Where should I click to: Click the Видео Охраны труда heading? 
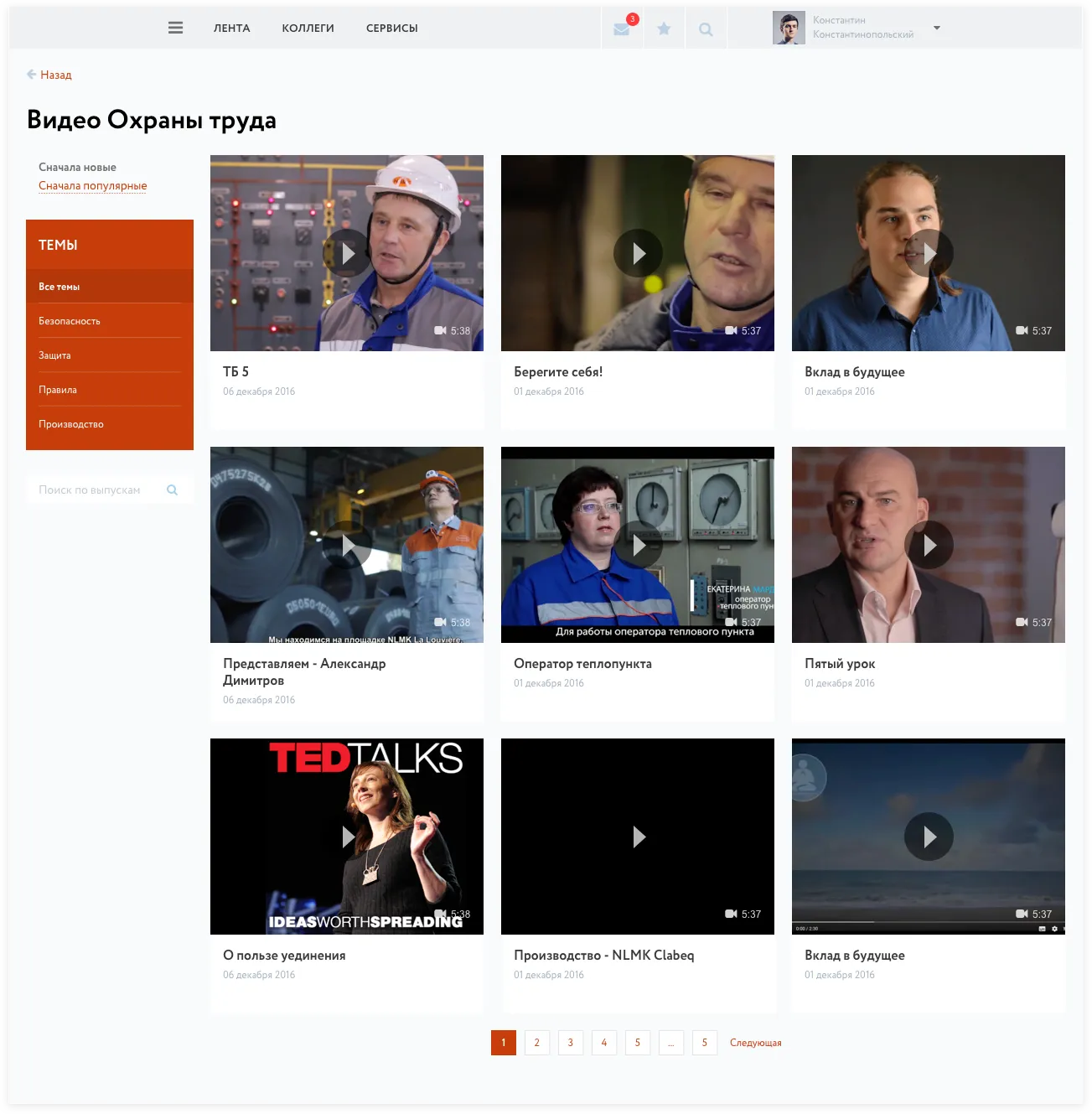pyautogui.click(x=152, y=120)
